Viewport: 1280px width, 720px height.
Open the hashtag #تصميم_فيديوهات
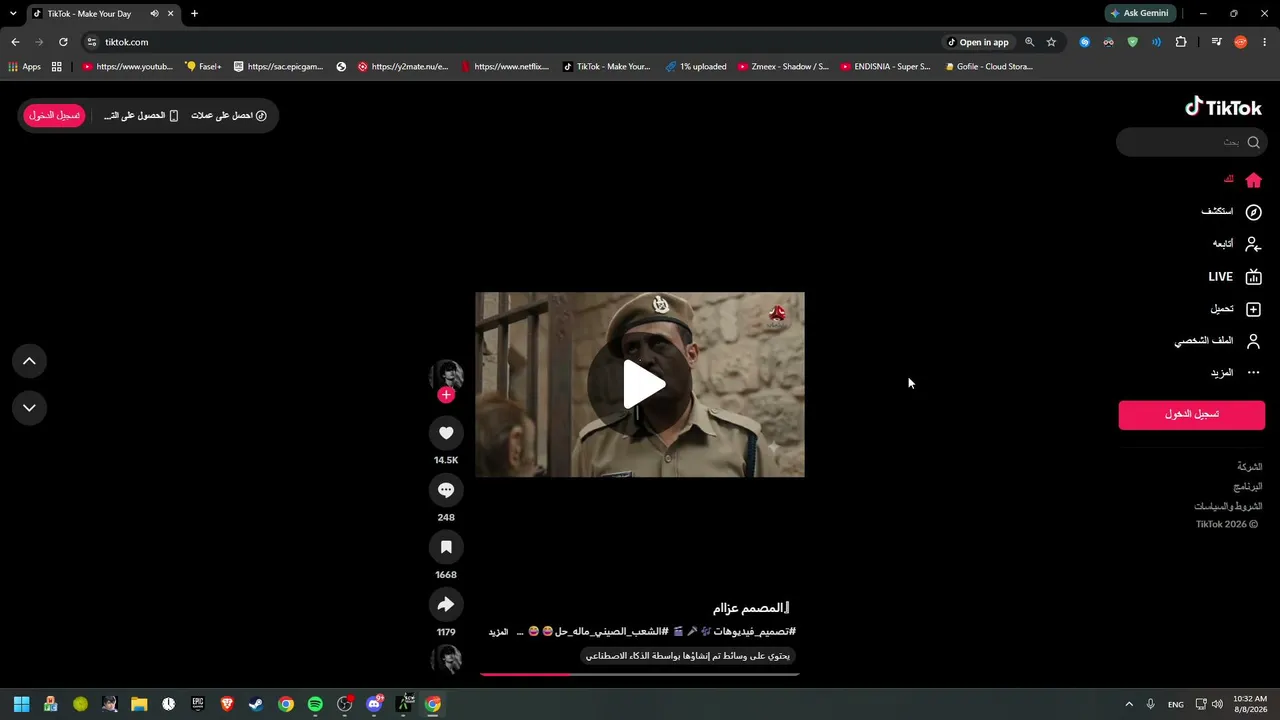pyautogui.click(x=754, y=632)
